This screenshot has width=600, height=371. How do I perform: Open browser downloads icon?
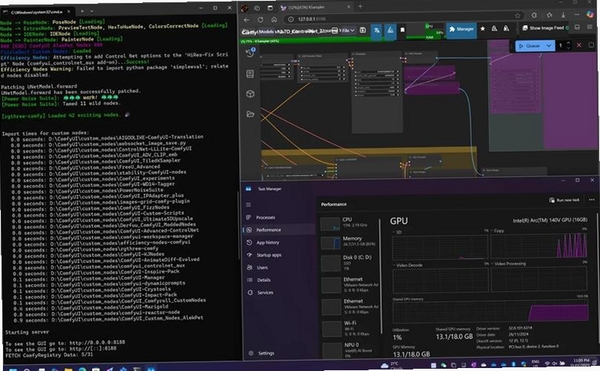(563, 15)
